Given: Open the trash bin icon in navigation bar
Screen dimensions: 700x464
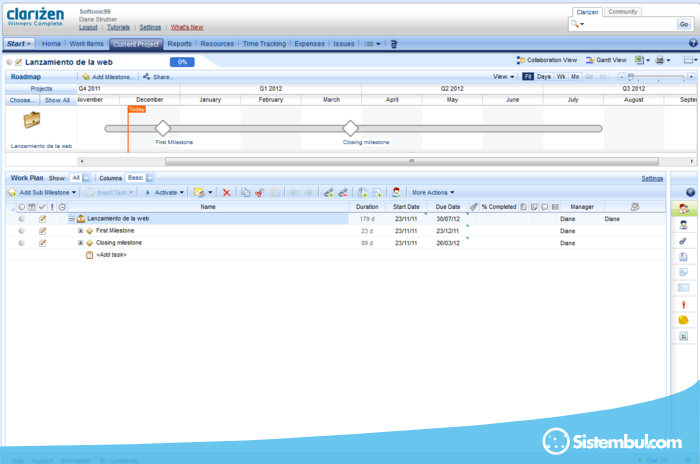Looking at the screenshot, I should point(393,44).
